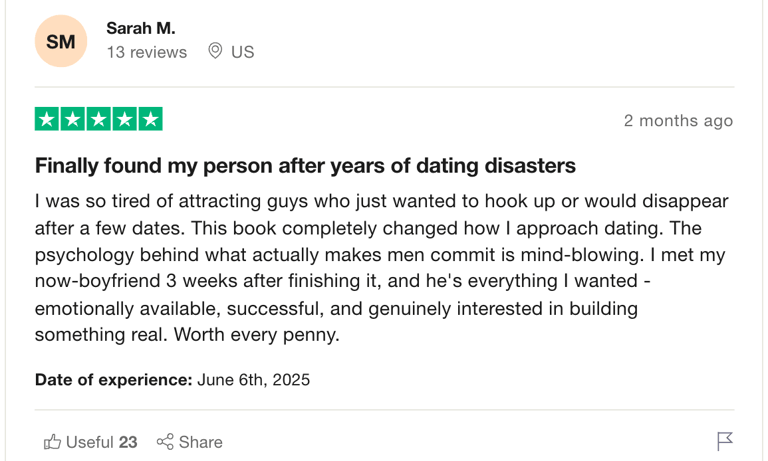Open Sarah M. reviewer profile name
This screenshot has width=768, height=461.
(141, 28)
